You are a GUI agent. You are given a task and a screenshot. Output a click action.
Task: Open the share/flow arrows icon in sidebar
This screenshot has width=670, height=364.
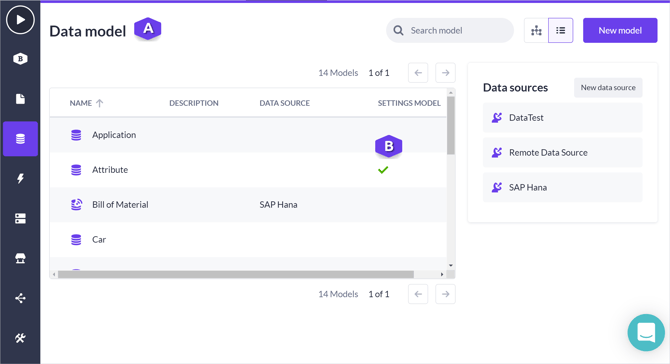tap(20, 298)
